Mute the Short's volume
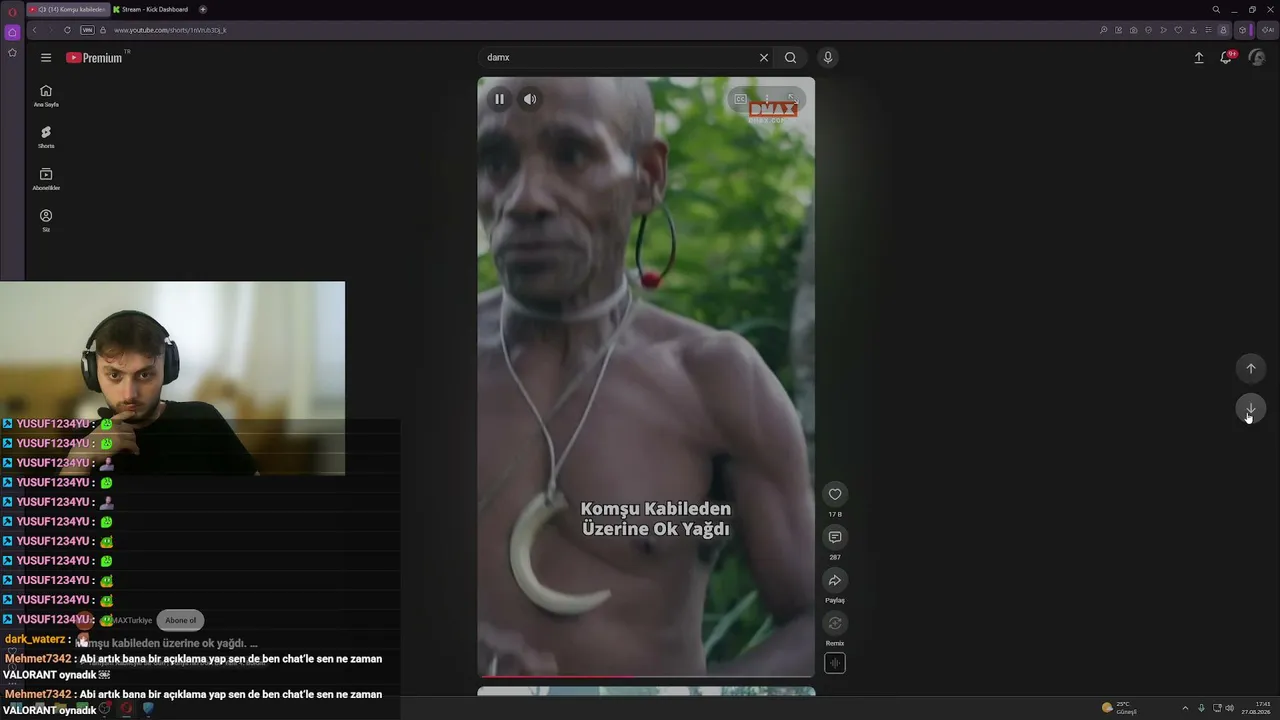Image resolution: width=1280 pixels, height=720 pixels. click(530, 99)
